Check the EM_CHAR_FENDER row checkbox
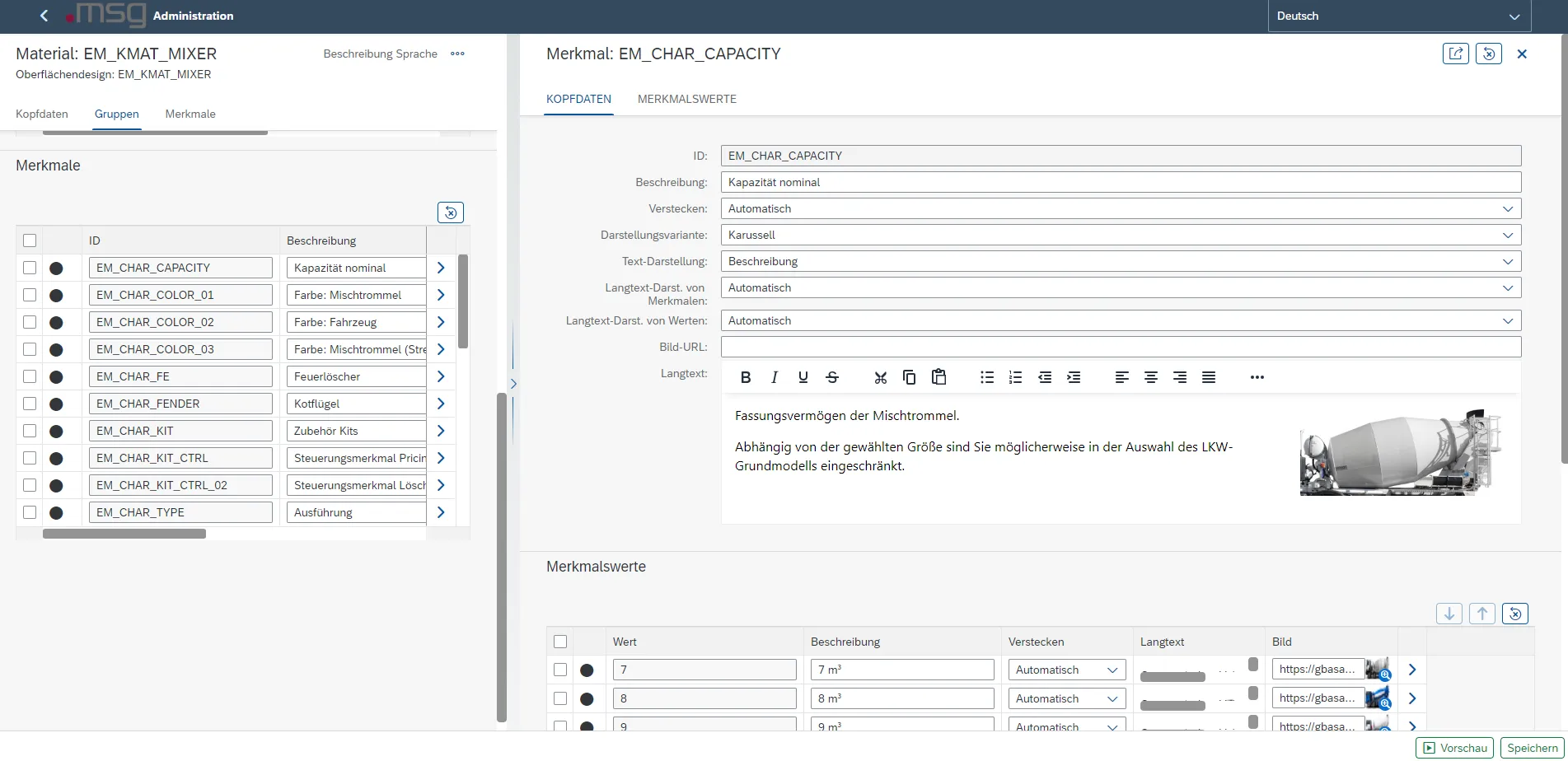1568x761 pixels. pos(30,404)
